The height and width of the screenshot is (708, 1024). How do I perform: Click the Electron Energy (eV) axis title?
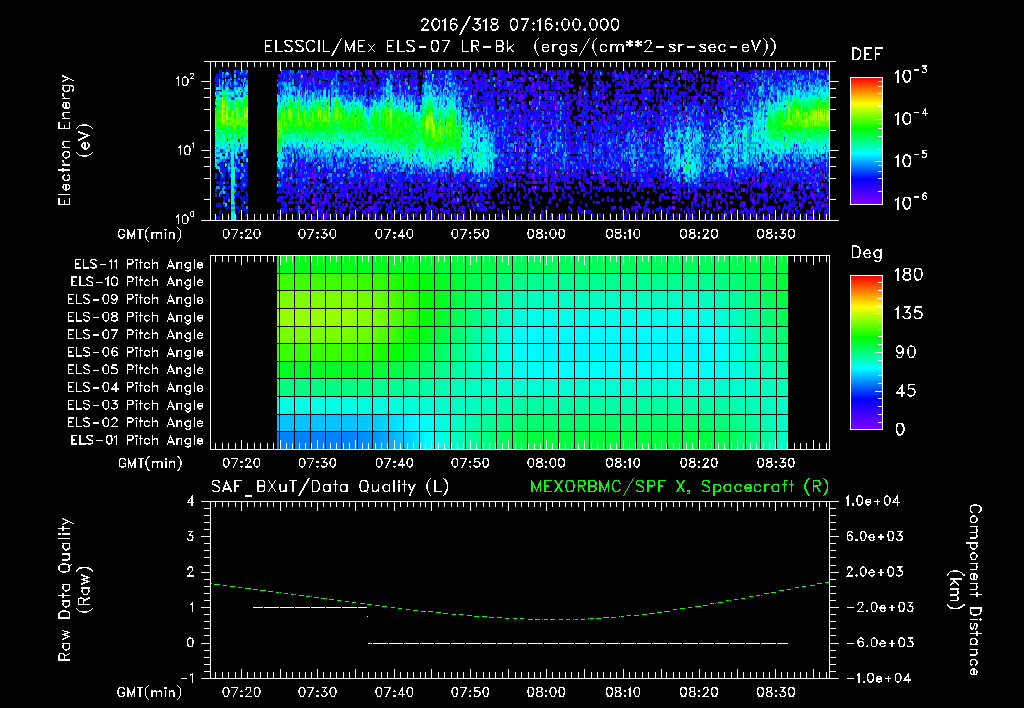pos(74,140)
